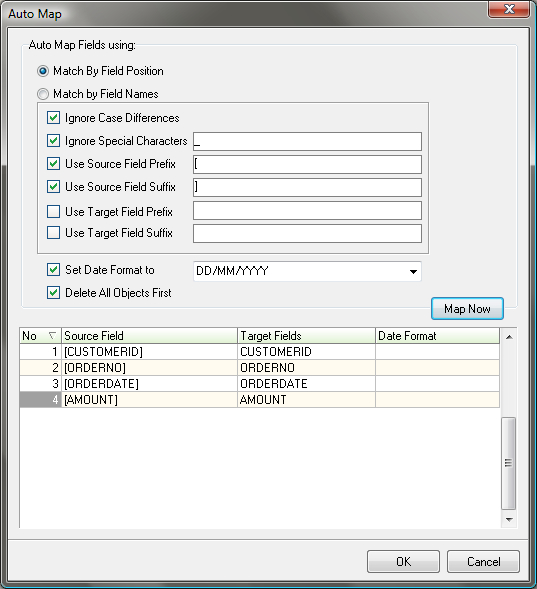Select the [ORDERNO] source field cell
Viewport: 537px width, 589px height.
click(149, 368)
